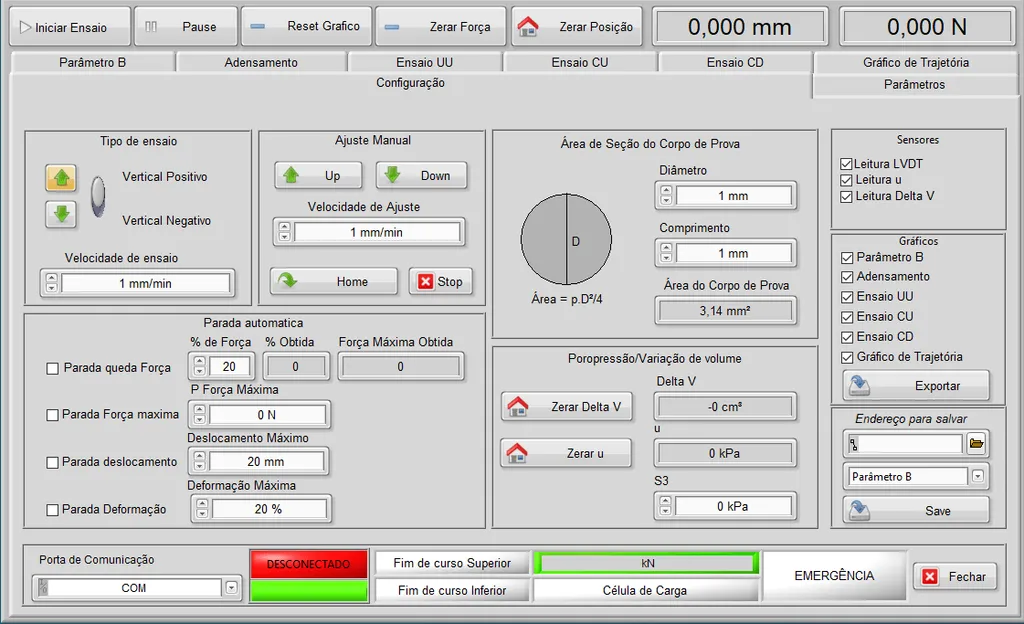Click the Diâmetro value field
The width and height of the screenshot is (1024, 624).
(733, 196)
